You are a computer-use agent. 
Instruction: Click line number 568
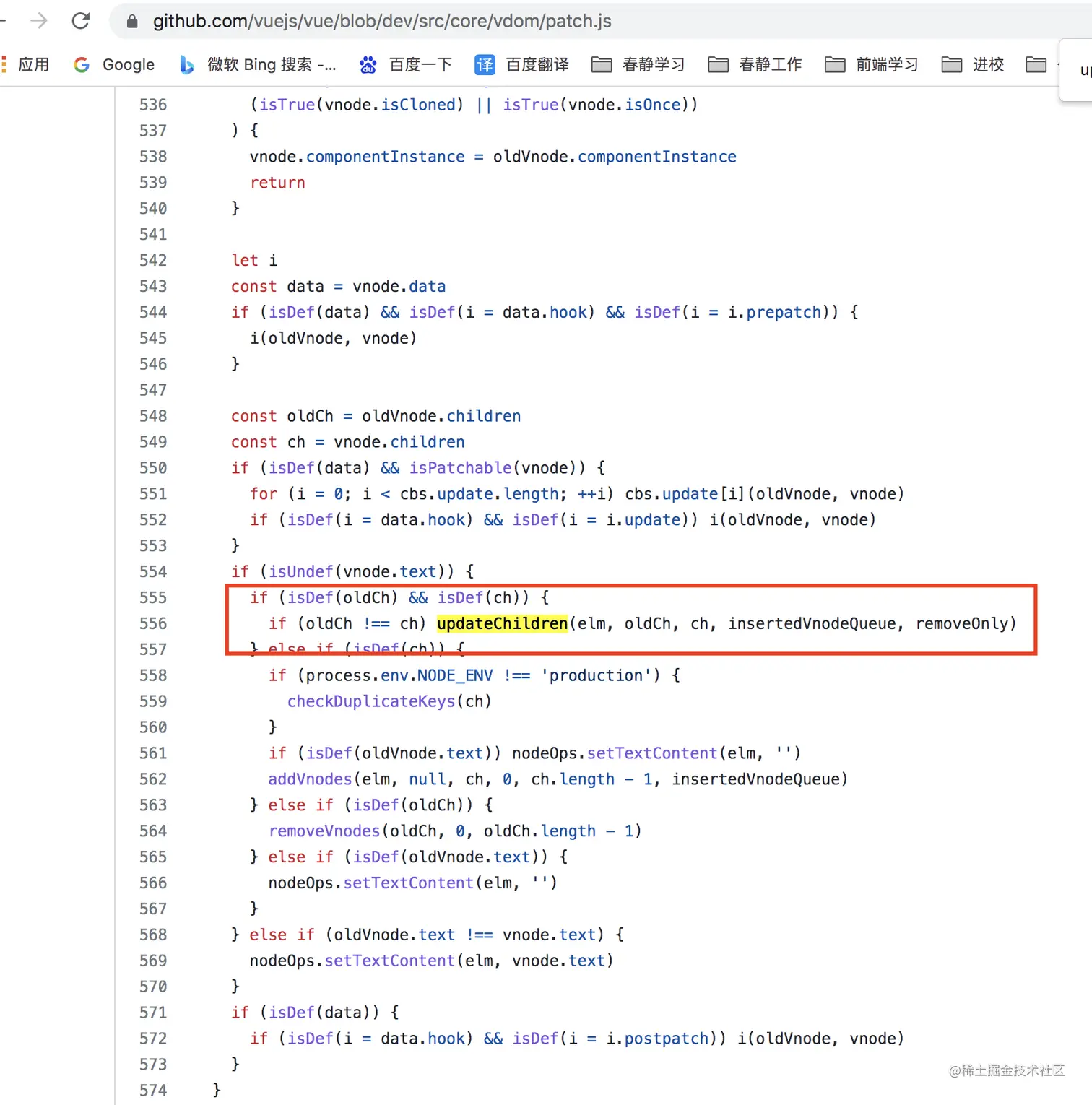tap(153, 935)
